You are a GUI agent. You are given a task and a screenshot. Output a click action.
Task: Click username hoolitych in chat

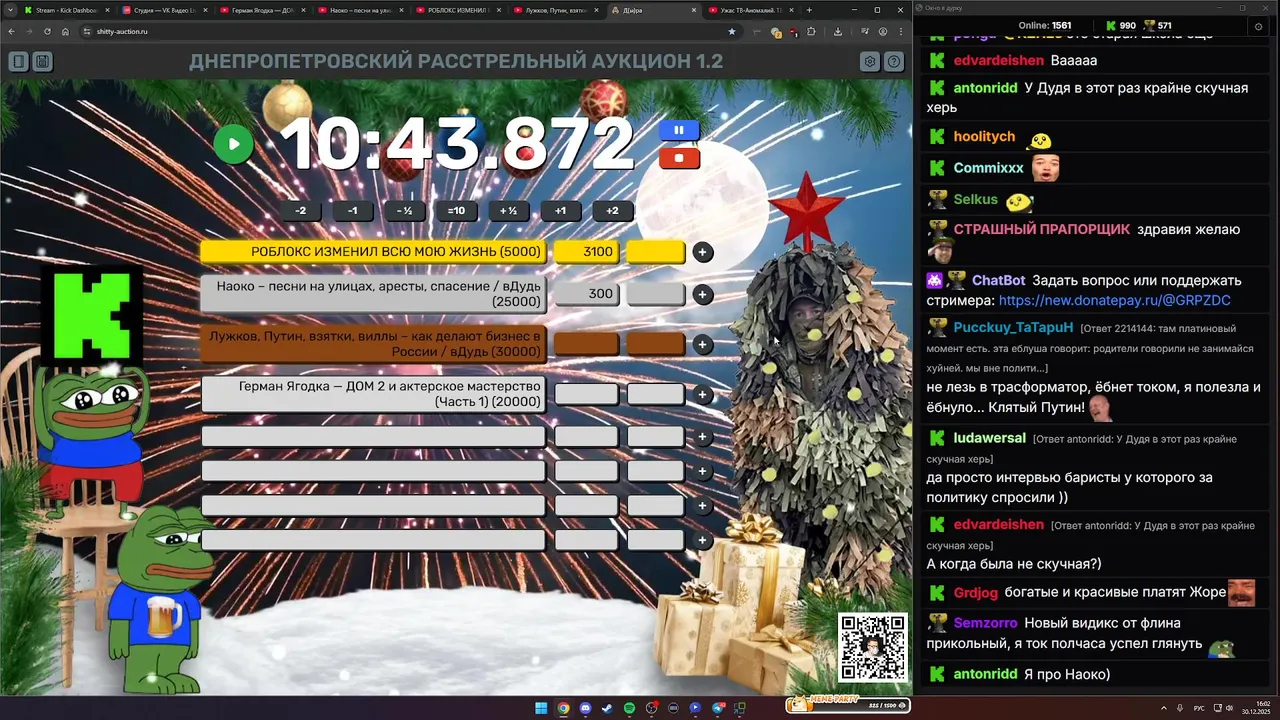(984, 136)
